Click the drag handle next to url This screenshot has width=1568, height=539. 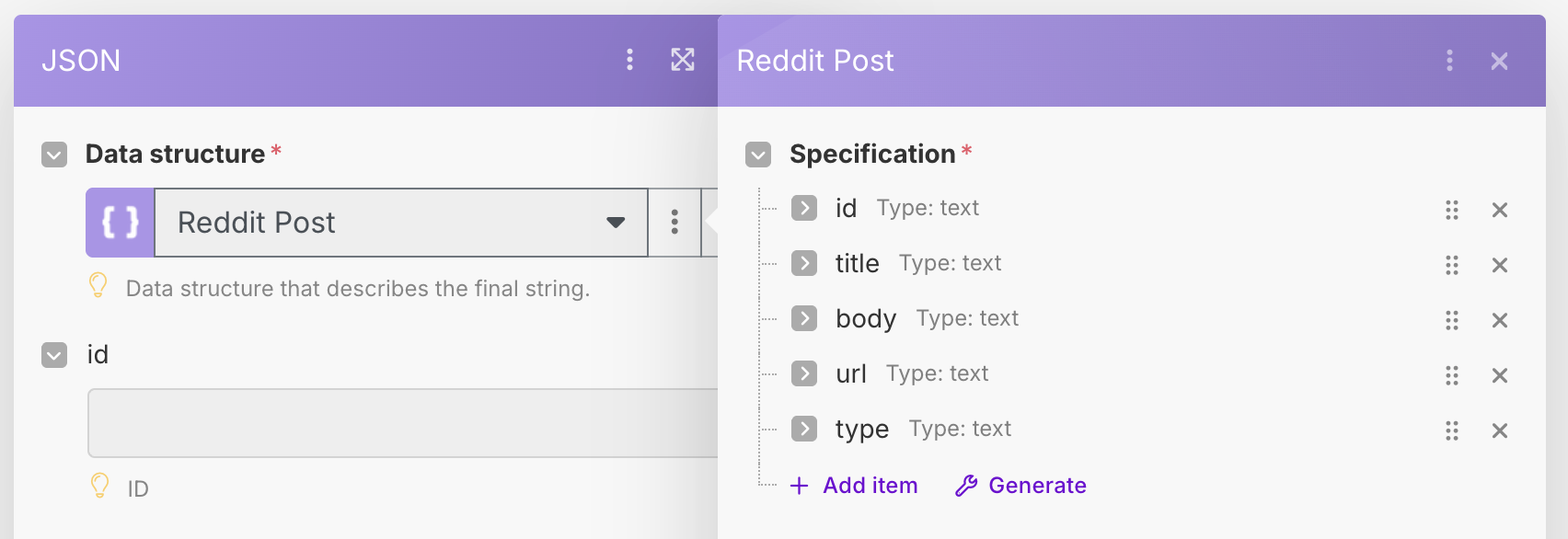point(1452,376)
